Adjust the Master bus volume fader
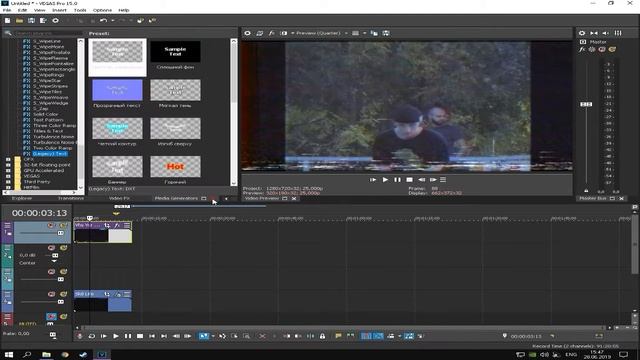The height and width of the screenshot is (360, 640). pyautogui.click(x=586, y=104)
